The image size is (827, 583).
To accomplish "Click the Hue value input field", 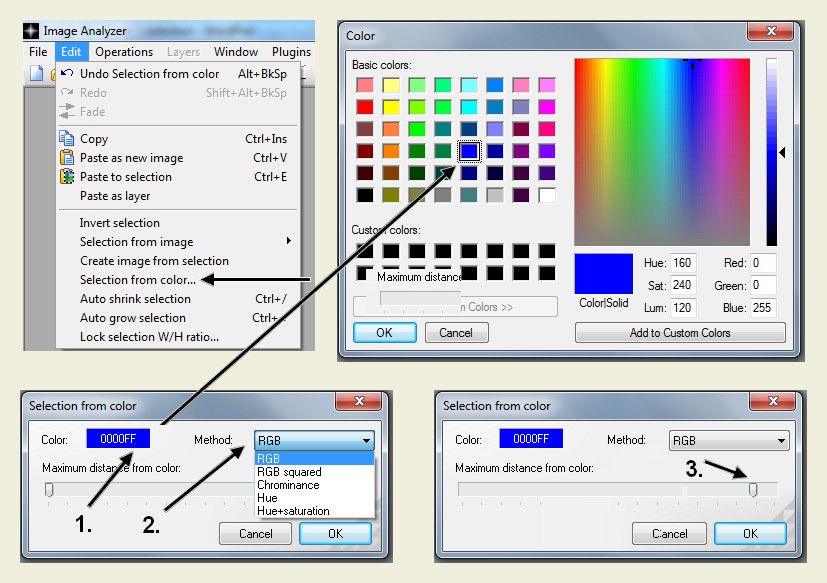I will [683, 263].
